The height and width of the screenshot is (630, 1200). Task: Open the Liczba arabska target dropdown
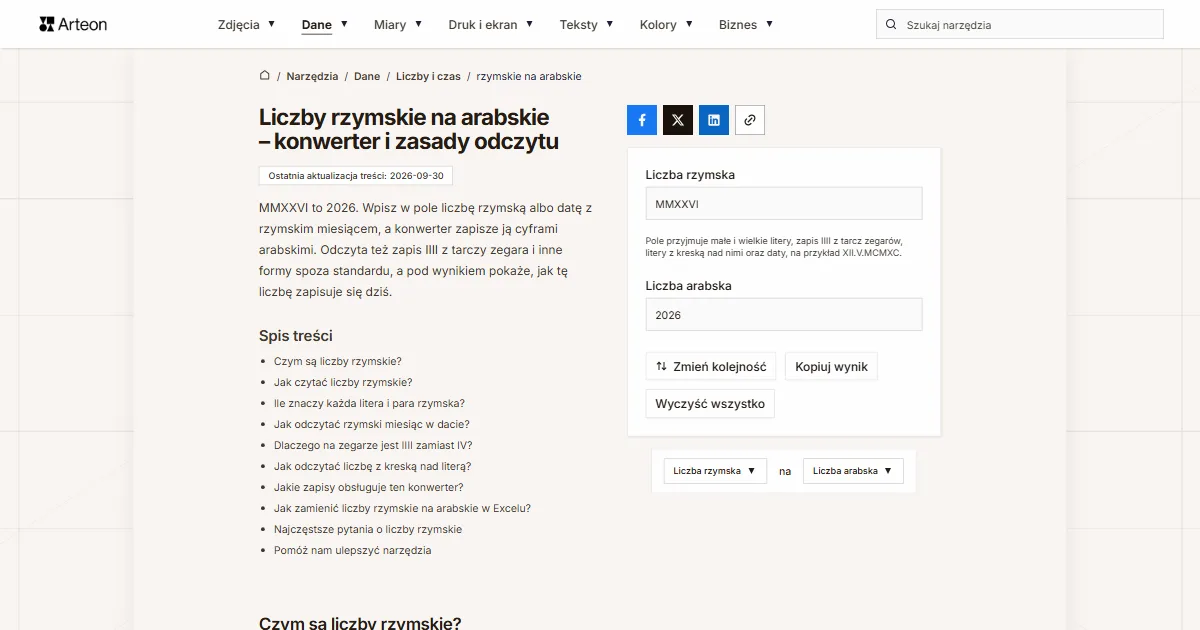click(853, 471)
